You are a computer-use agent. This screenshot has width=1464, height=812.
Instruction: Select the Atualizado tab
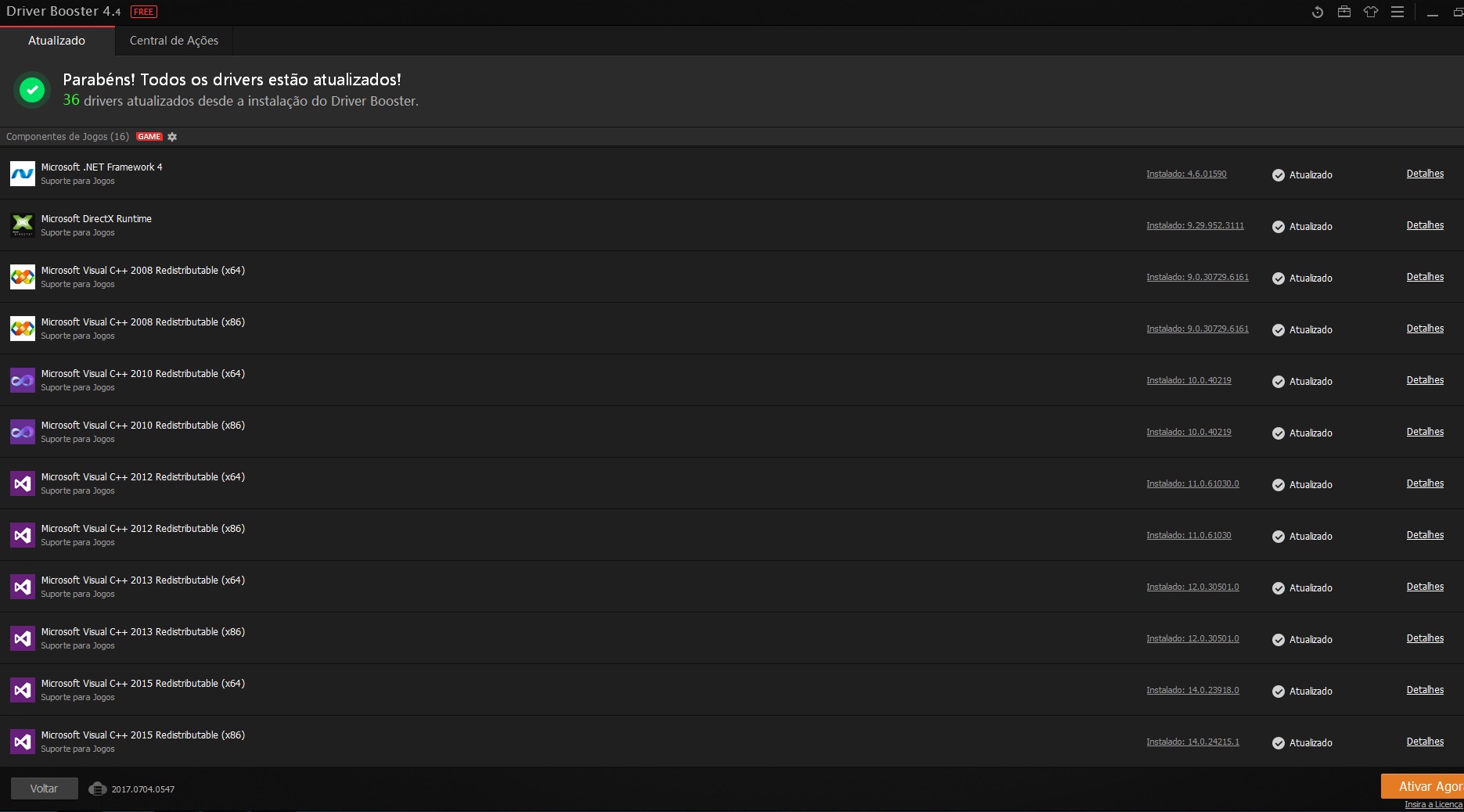click(x=56, y=40)
